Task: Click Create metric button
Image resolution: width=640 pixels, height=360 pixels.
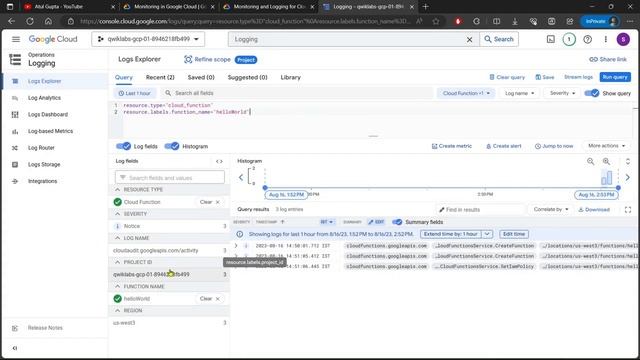Action: click(452, 146)
